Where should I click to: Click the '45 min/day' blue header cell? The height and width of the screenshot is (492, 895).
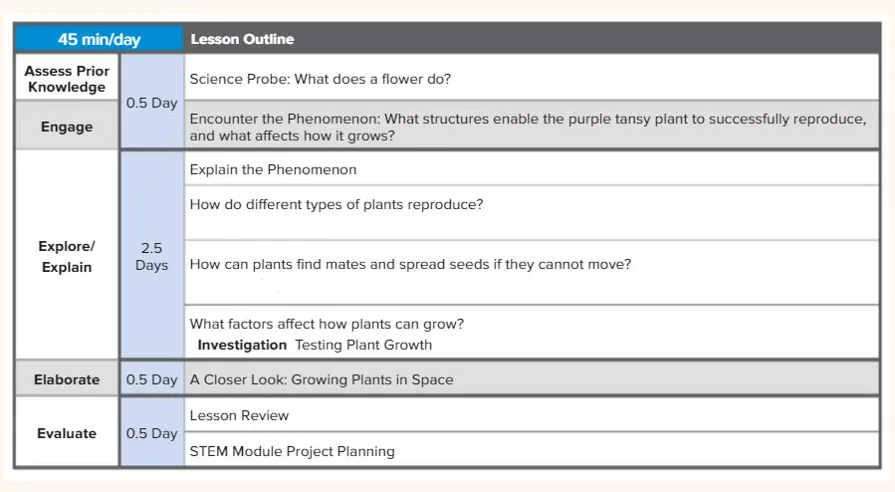(99, 39)
